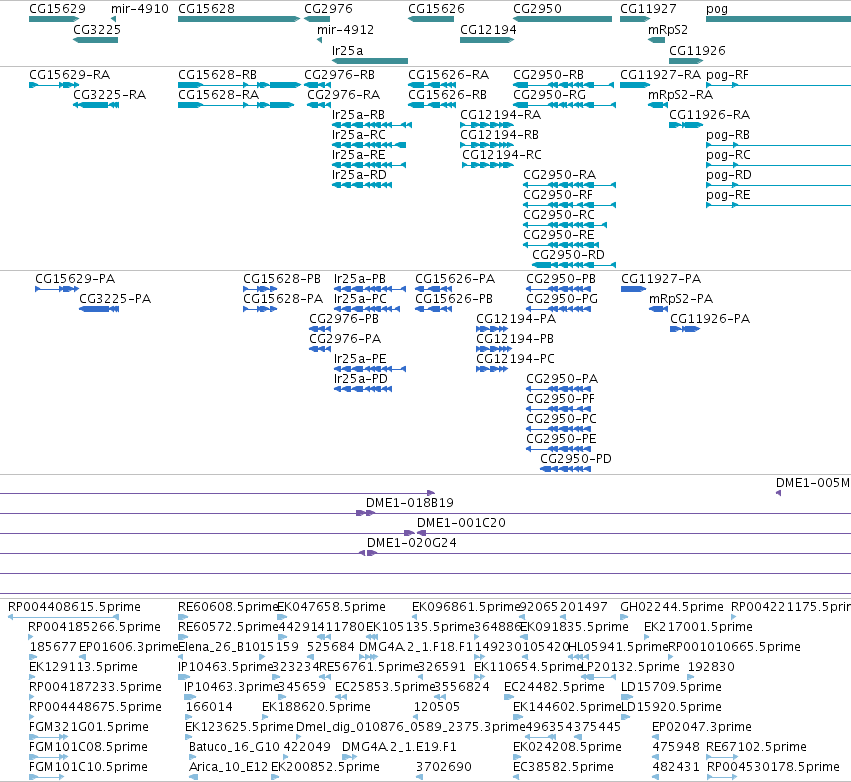This screenshot has width=851, height=782.
Task: Select EST EK217001.5prime
Action: coord(646,637)
